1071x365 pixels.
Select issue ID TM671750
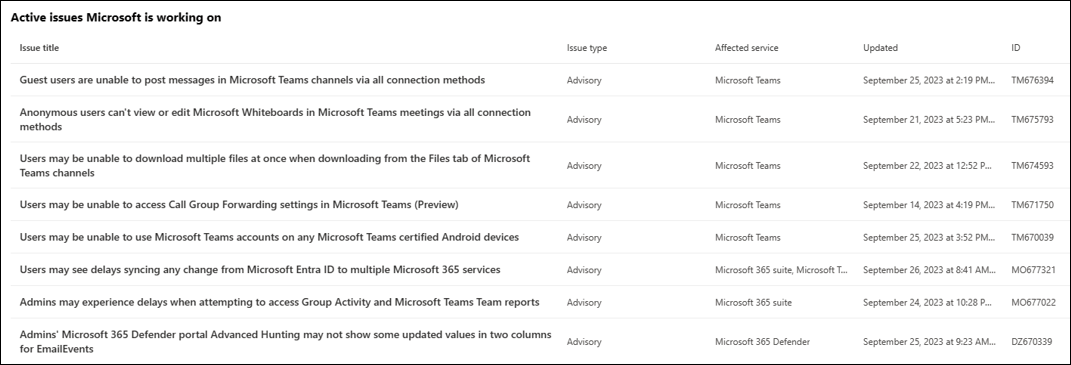point(1032,205)
